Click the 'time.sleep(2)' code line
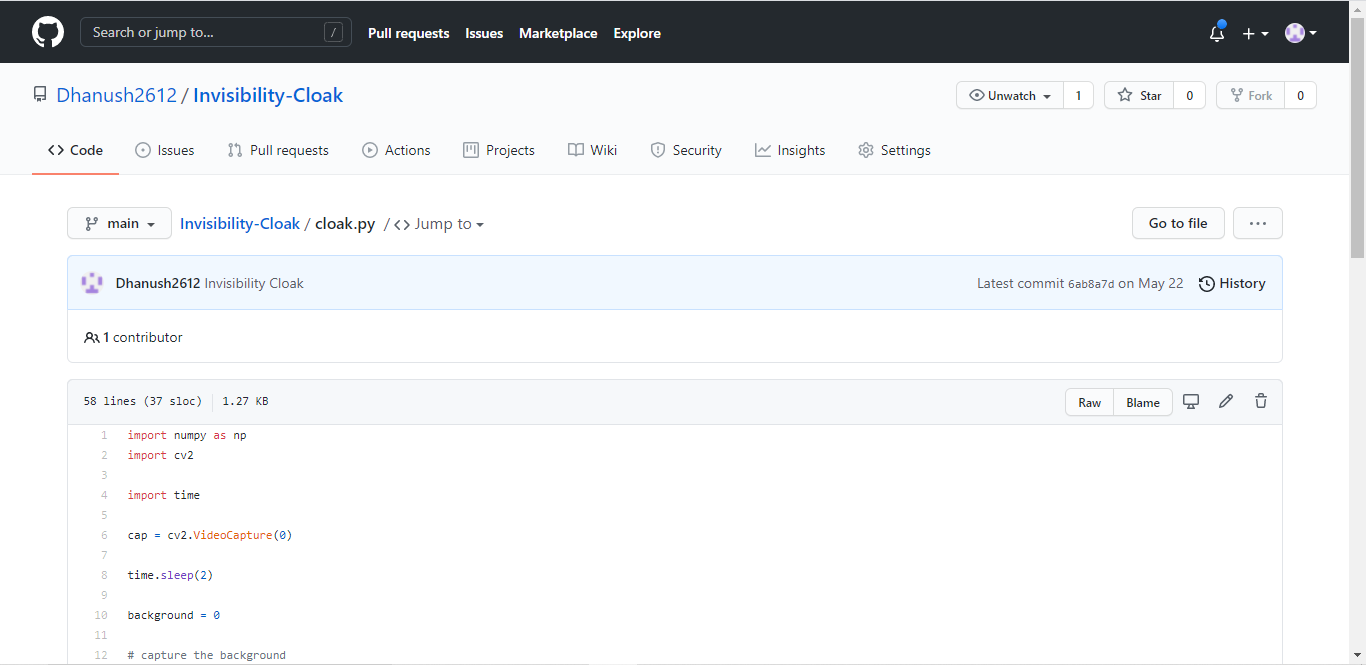The width and height of the screenshot is (1366, 665). point(170,575)
